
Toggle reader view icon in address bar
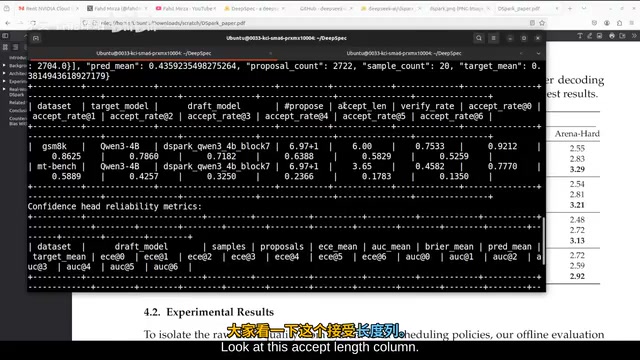[x=532, y=23]
